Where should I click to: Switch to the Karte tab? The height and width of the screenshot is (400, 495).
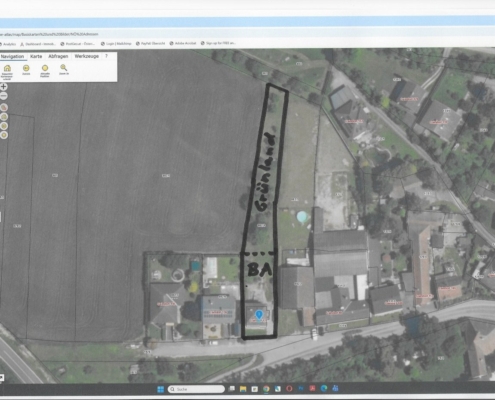point(36,56)
